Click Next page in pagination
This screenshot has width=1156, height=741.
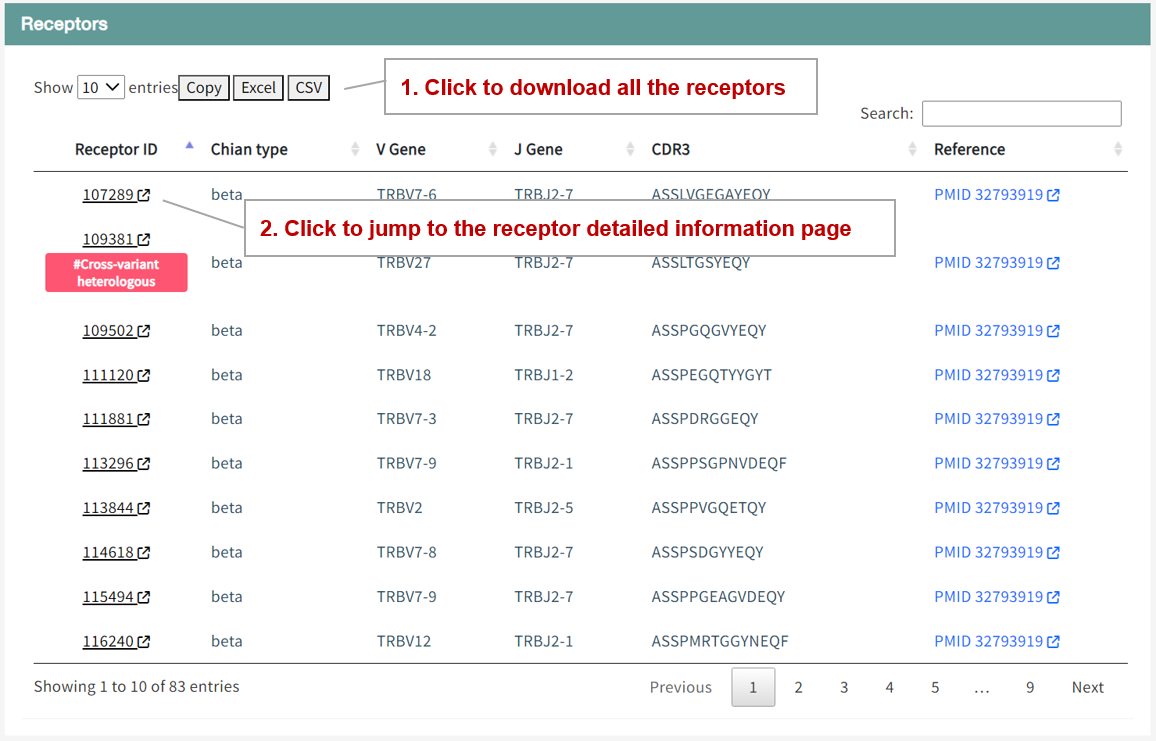1087,687
